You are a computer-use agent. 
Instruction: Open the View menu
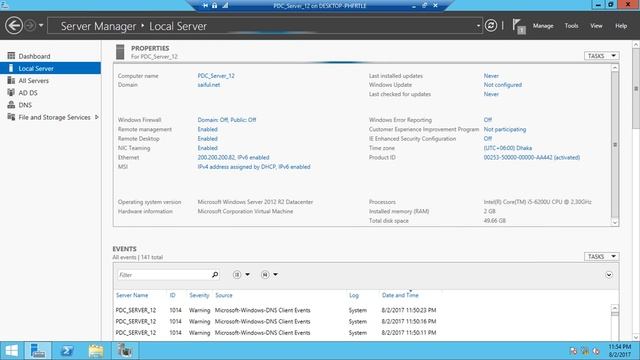click(x=596, y=26)
